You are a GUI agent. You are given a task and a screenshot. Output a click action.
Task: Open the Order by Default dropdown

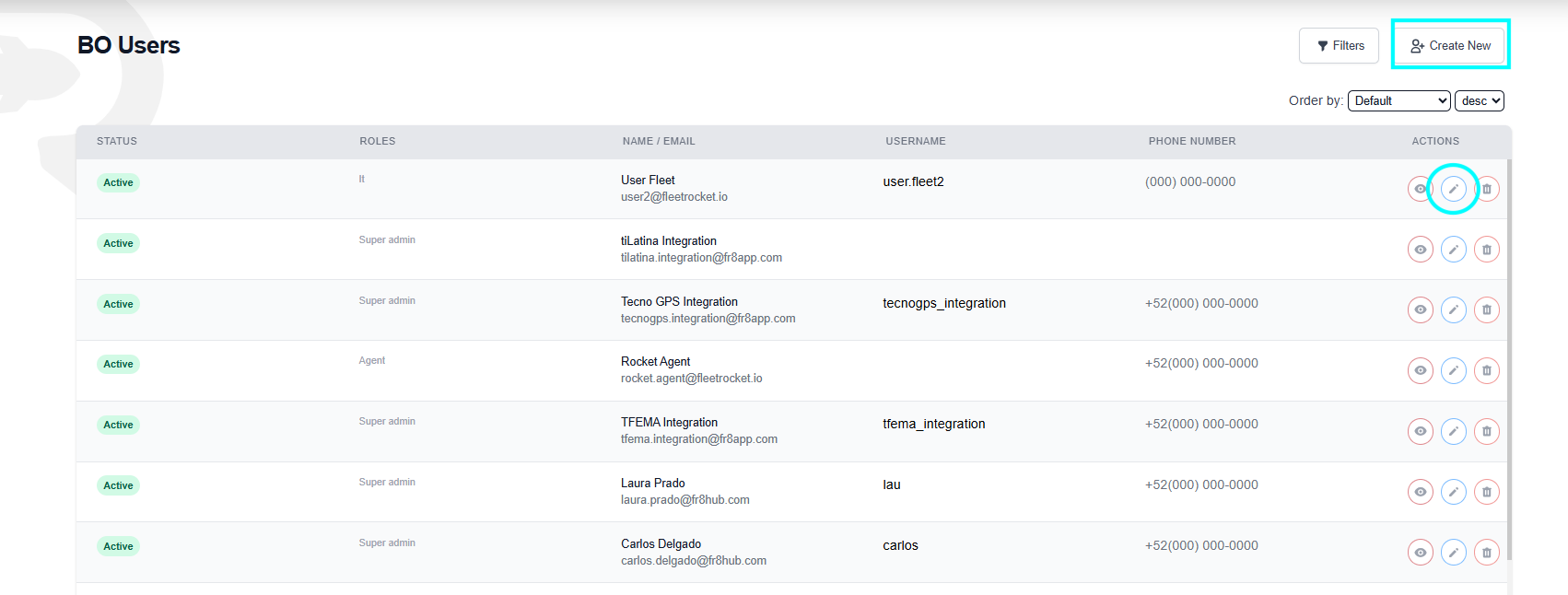[x=1399, y=100]
